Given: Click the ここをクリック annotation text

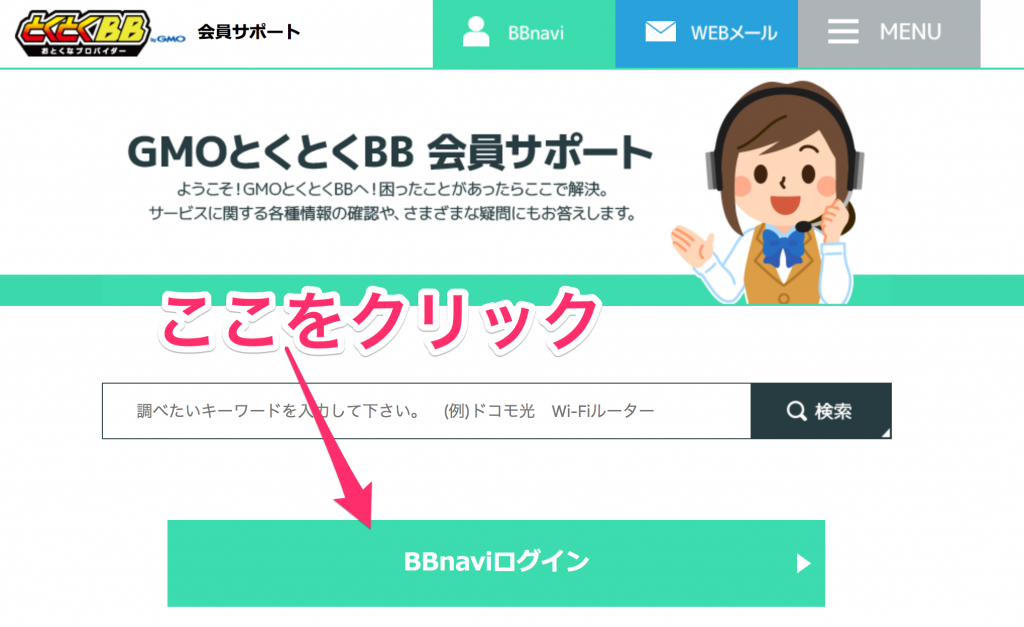Looking at the screenshot, I should [x=379, y=320].
